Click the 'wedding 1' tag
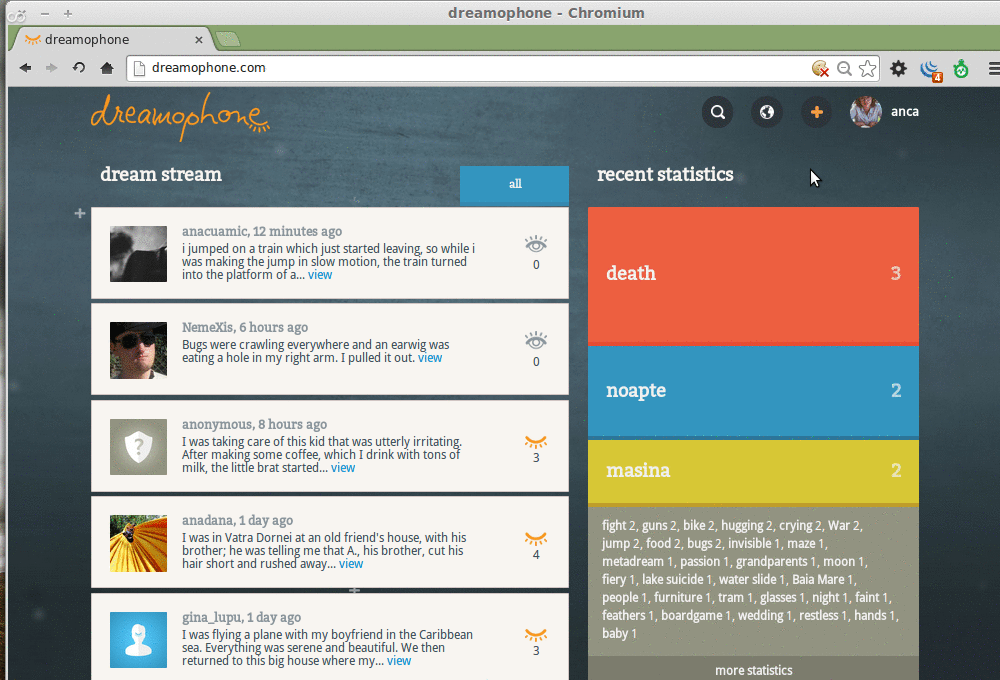This screenshot has height=680, width=1000. pos(765,616)
